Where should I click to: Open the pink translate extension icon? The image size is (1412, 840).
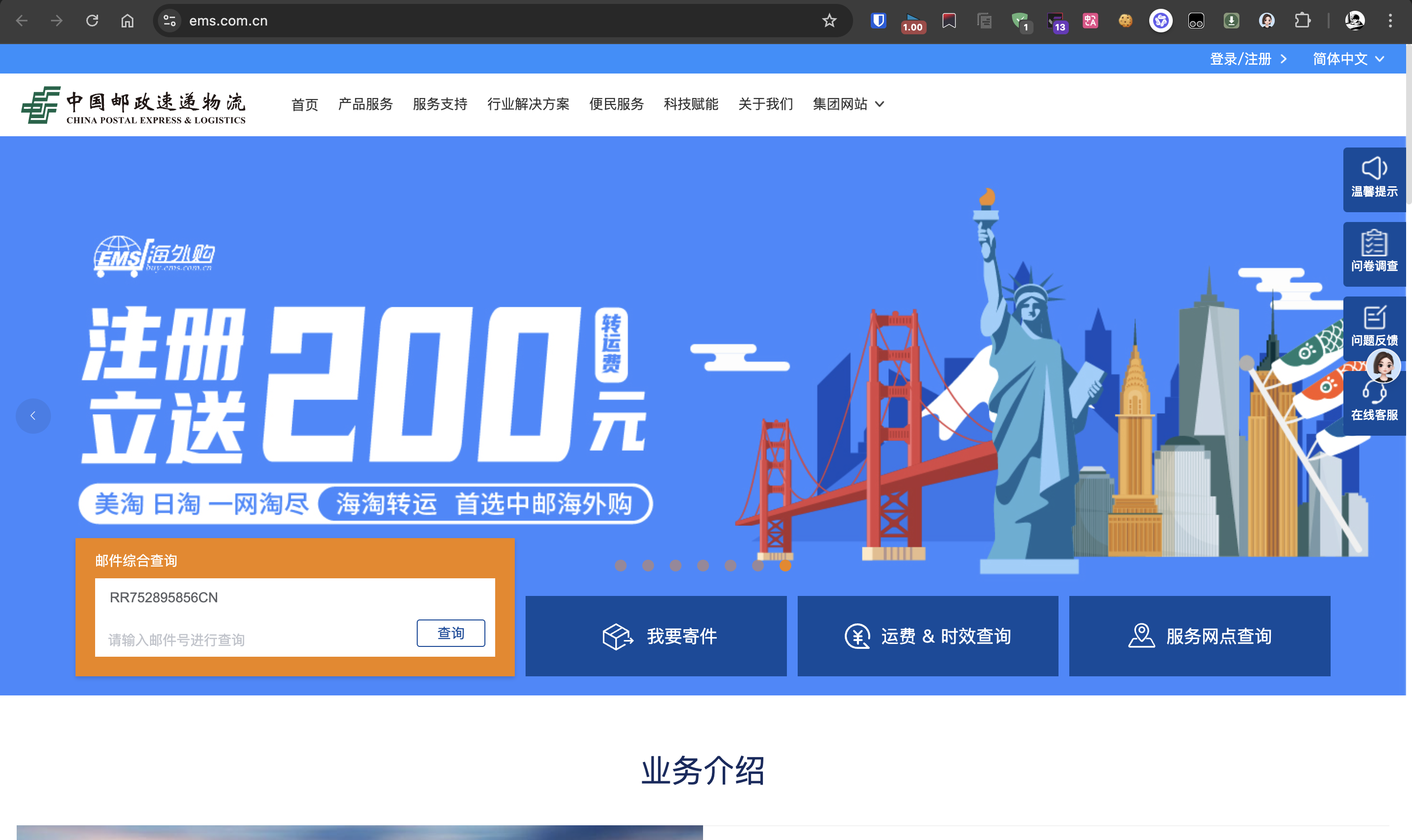[x=1090, y=21]
